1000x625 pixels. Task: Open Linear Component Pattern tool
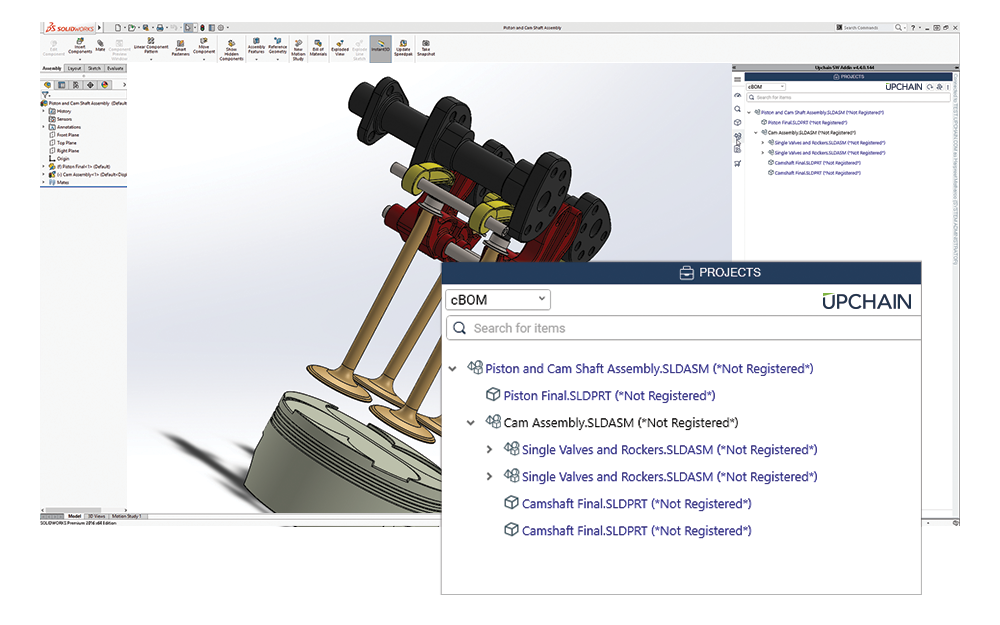[151, 45]
